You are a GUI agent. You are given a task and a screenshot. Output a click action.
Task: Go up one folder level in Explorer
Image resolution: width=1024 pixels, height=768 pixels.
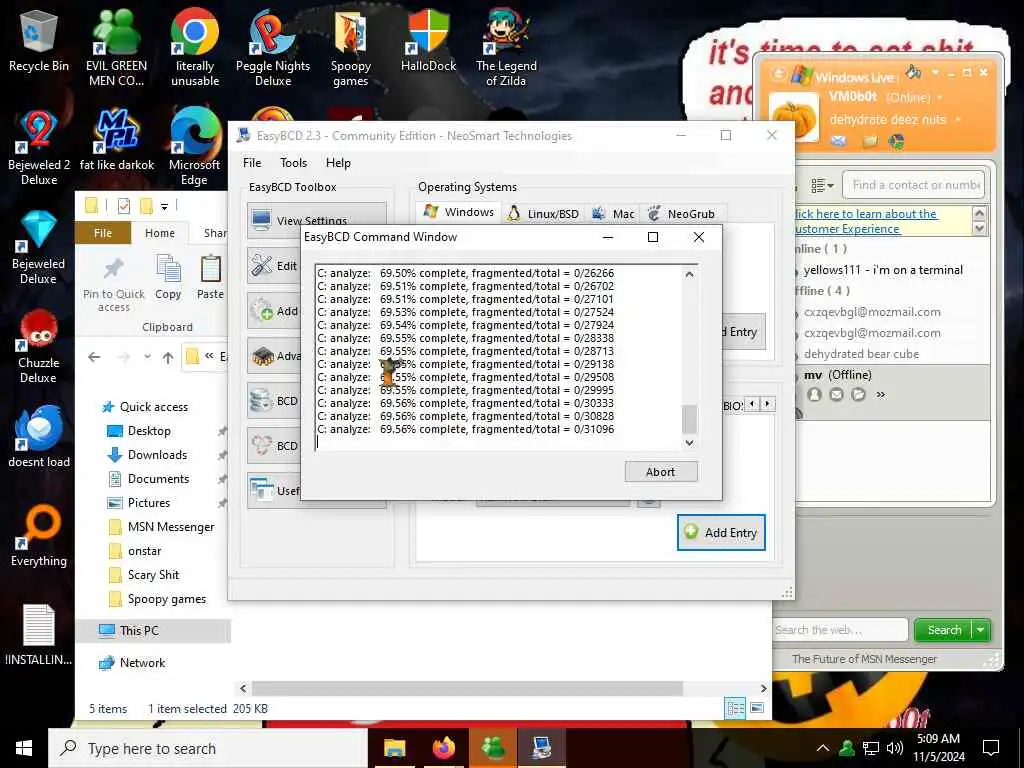click(168, 357)
